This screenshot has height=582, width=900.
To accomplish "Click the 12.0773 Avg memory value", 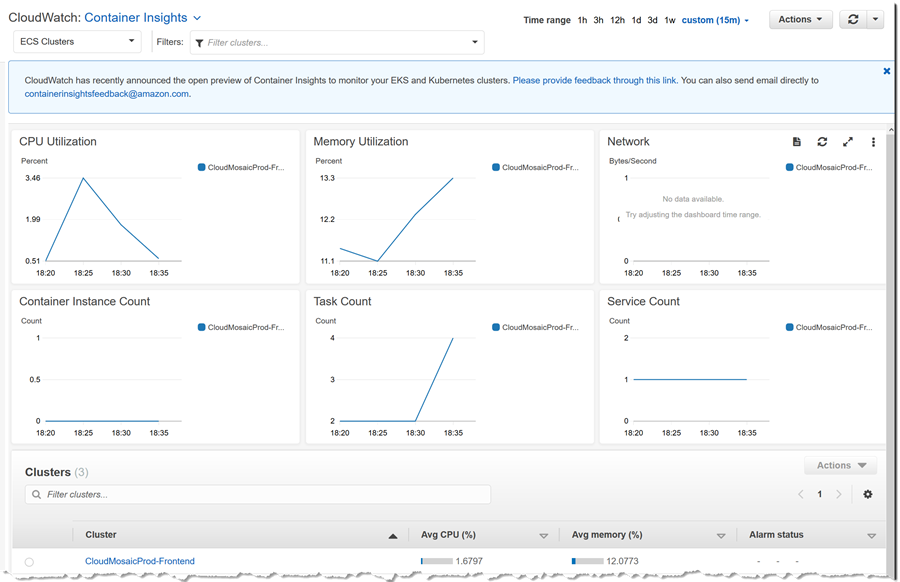I will [622, 561].
